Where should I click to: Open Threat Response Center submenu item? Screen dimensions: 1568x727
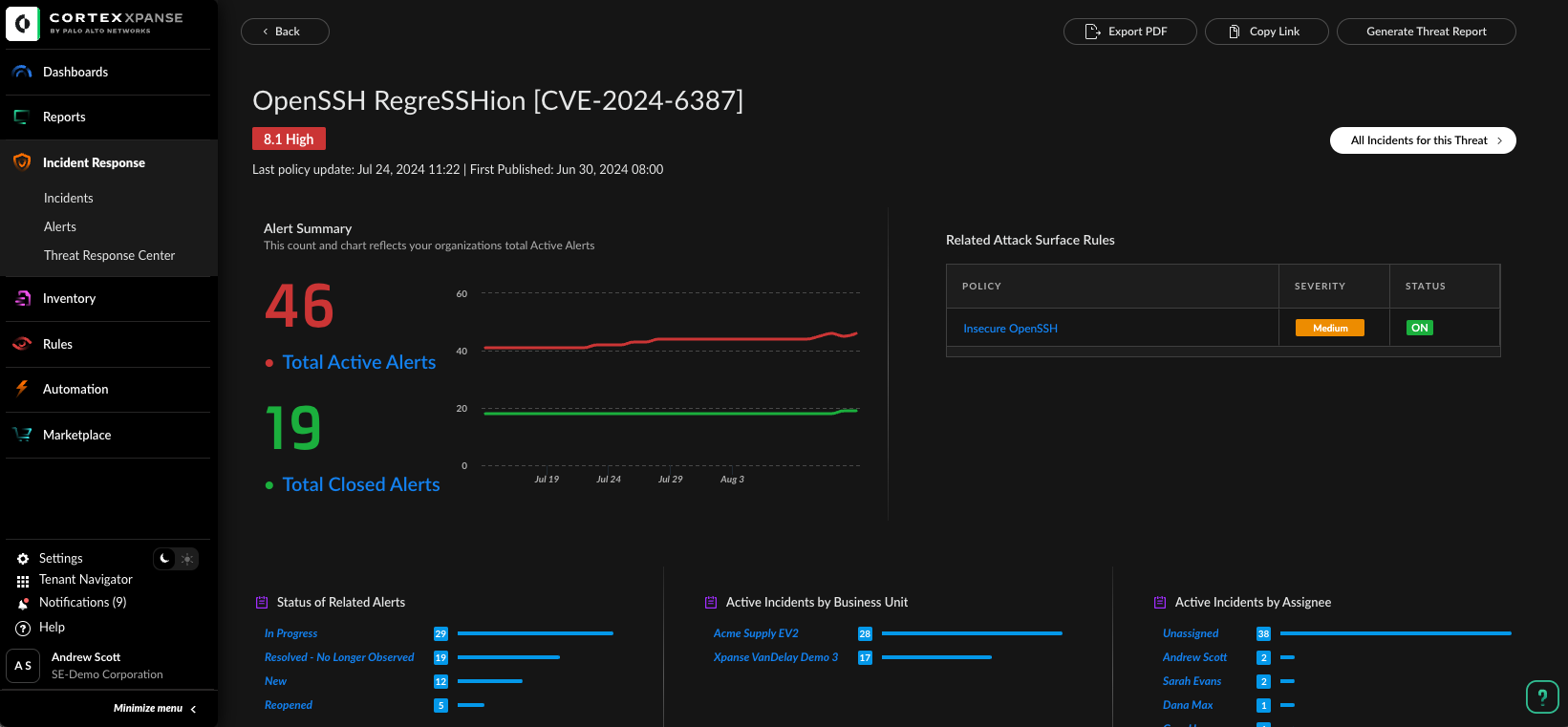[x=110, y=255]
